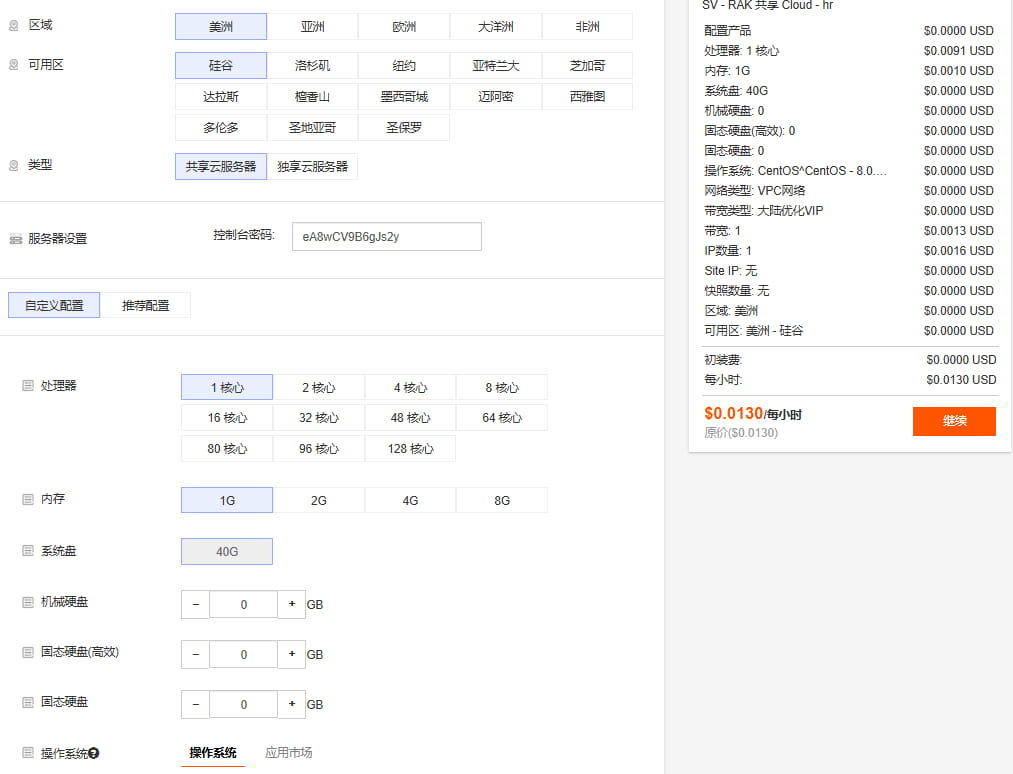
Task: Select the 2G memory option
Action: click(318, 498)
